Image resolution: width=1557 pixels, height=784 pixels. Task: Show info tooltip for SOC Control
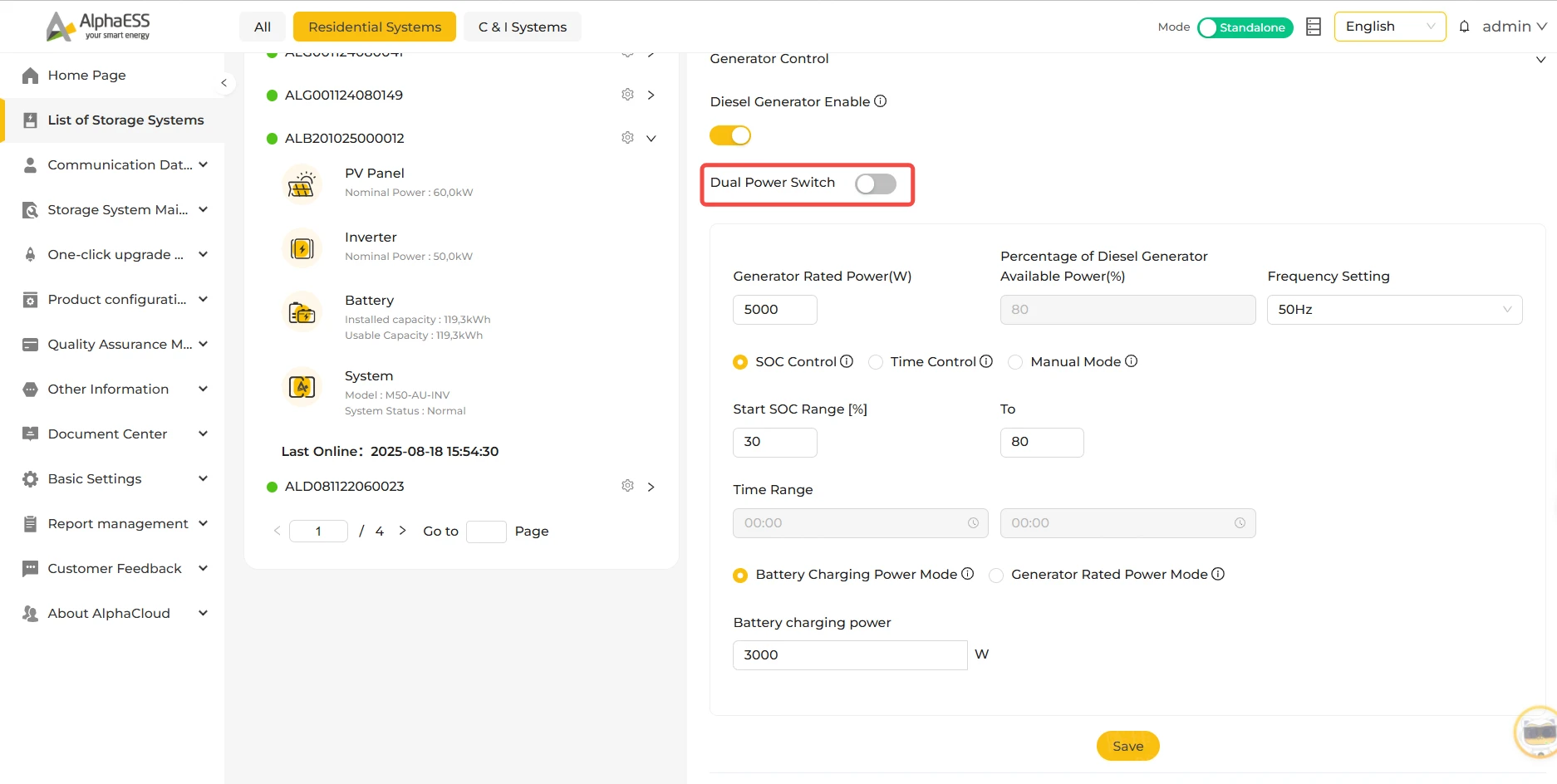click(x=847, y=361)
